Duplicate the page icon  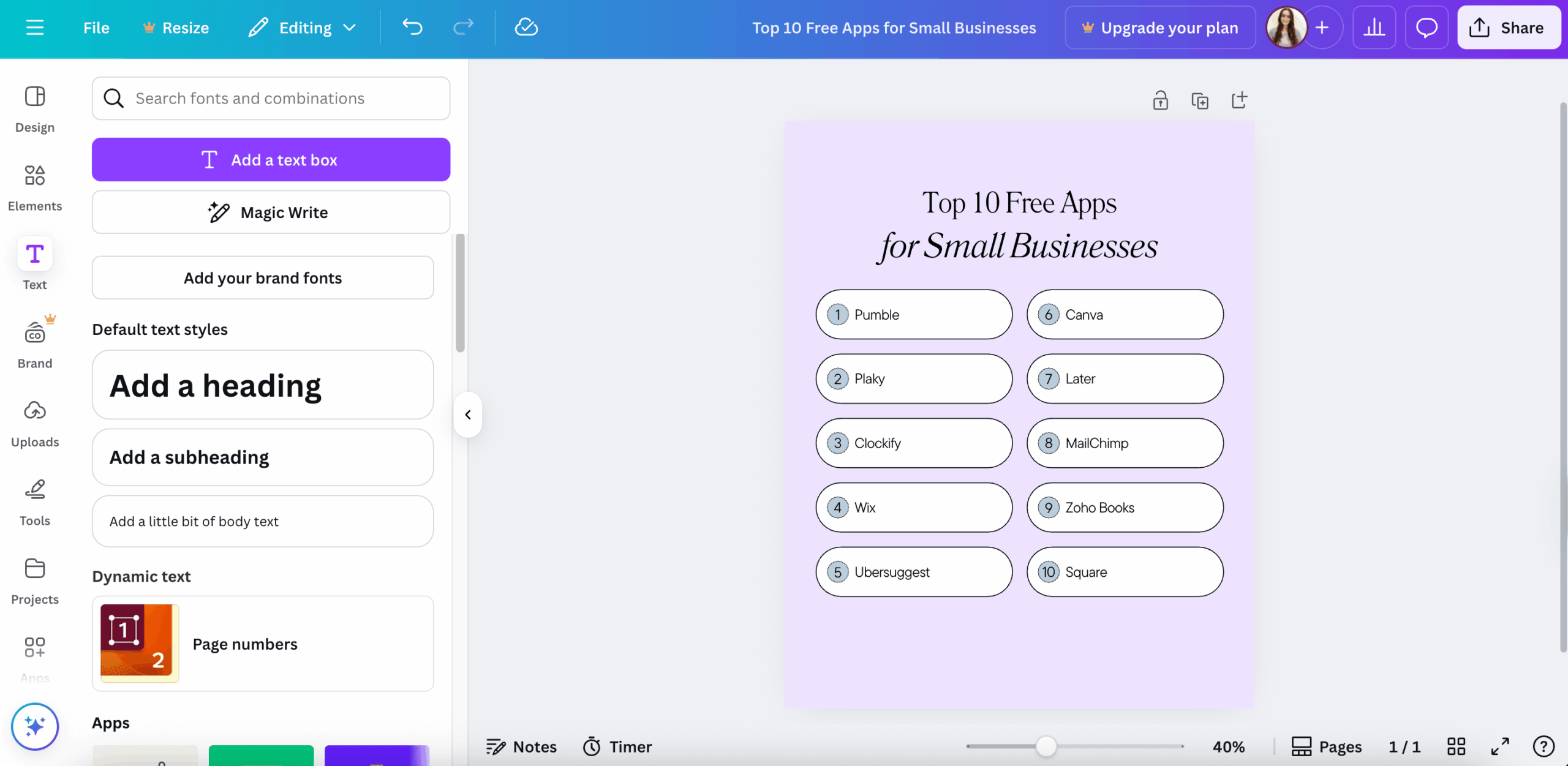1199,100
